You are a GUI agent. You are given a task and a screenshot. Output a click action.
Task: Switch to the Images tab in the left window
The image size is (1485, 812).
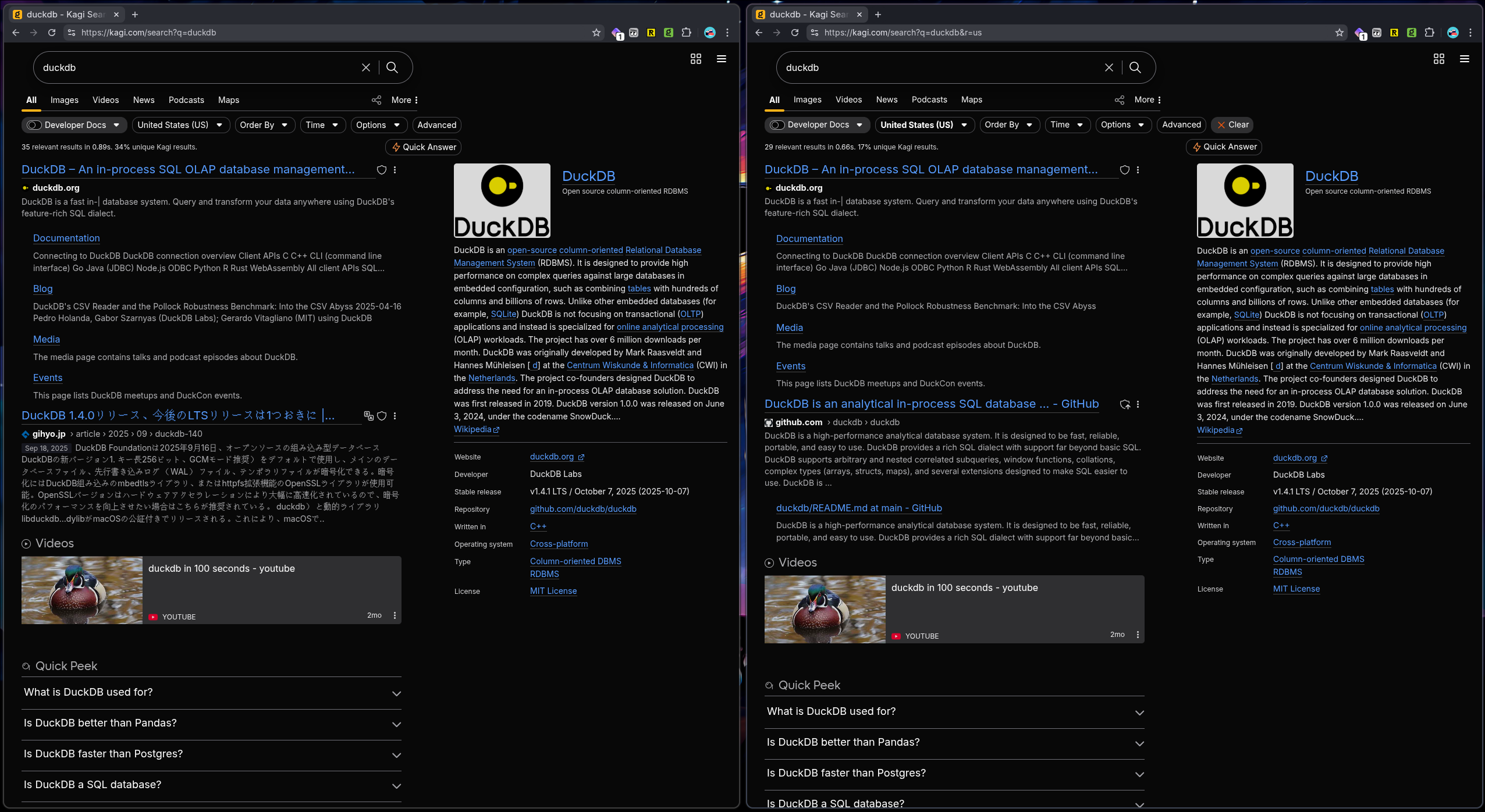pos(64,100)
